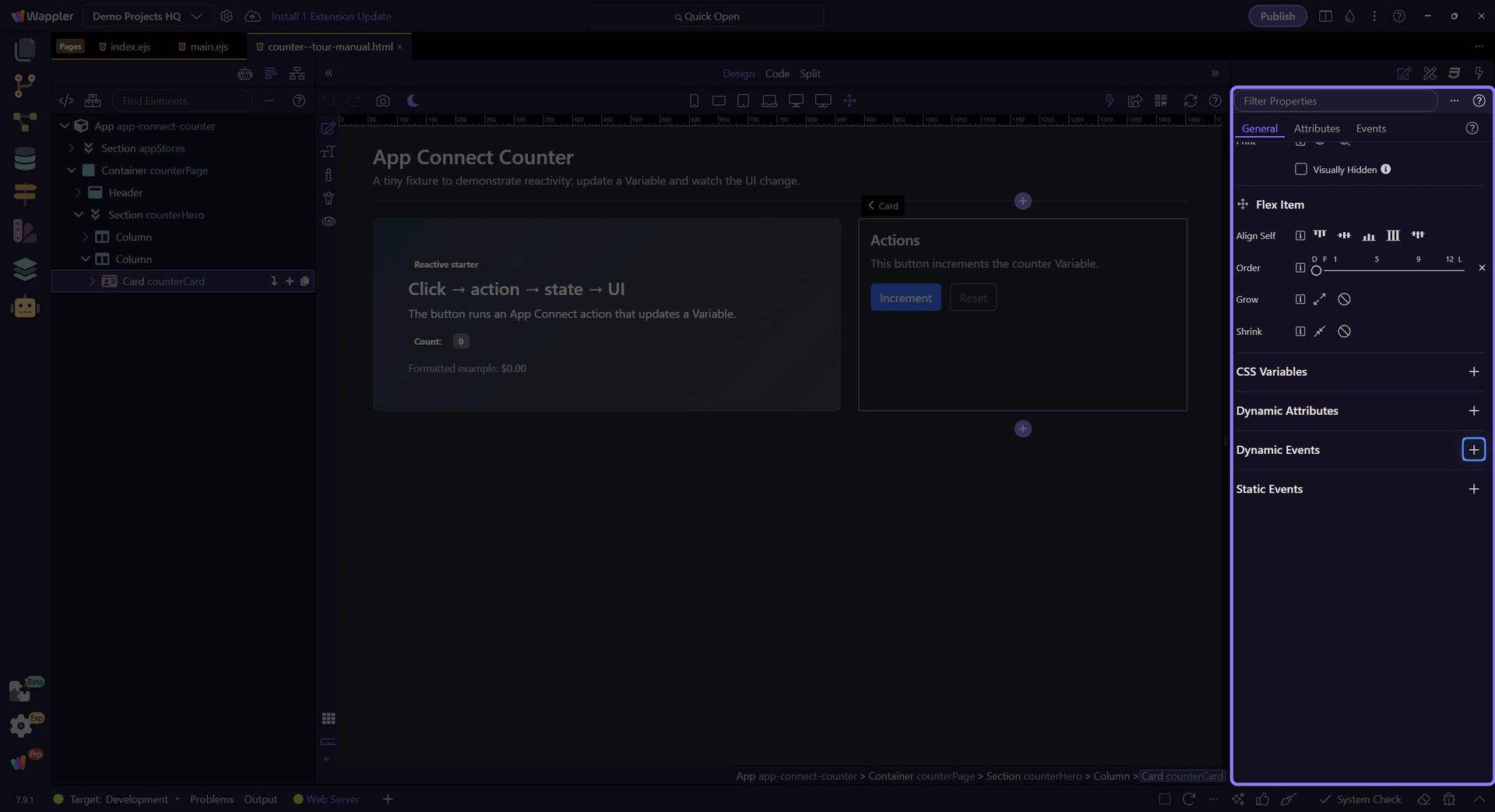
Task: Select the mobile phone viewport icon
Action: pos(694,101)
